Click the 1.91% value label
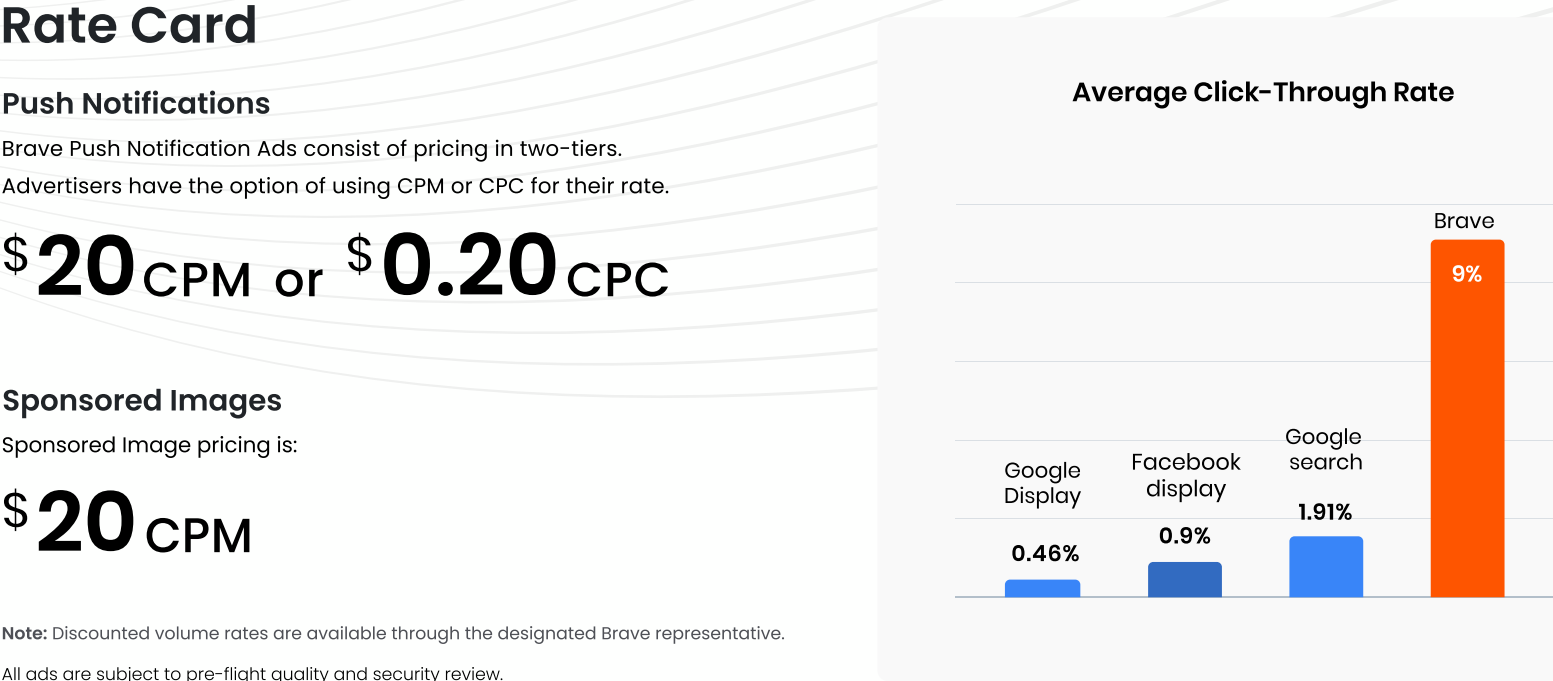 tap(1325, 512)
